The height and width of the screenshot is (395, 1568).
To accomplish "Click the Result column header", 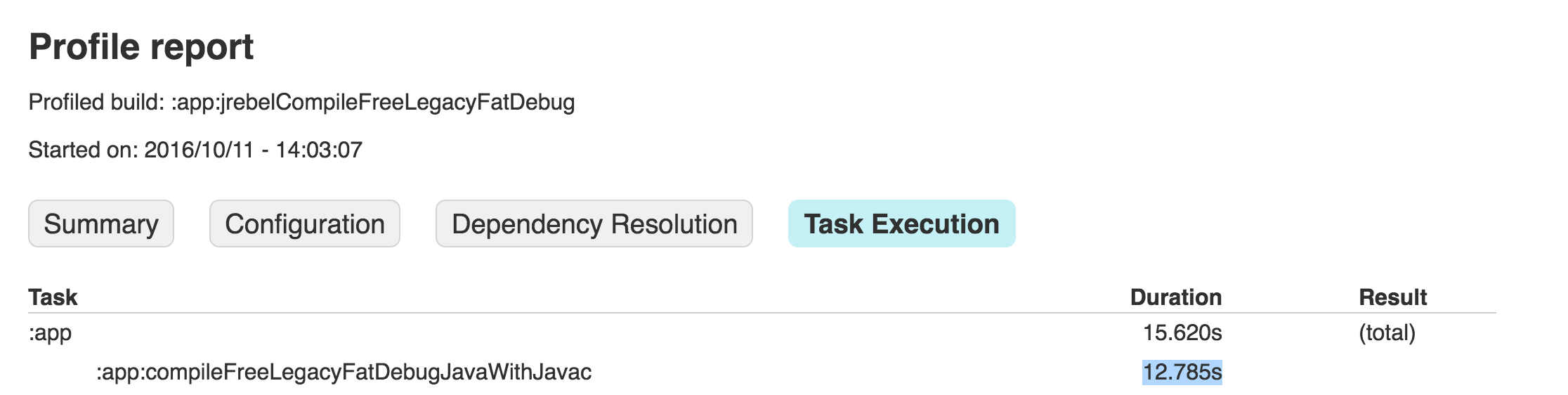I will (1392, 297).
